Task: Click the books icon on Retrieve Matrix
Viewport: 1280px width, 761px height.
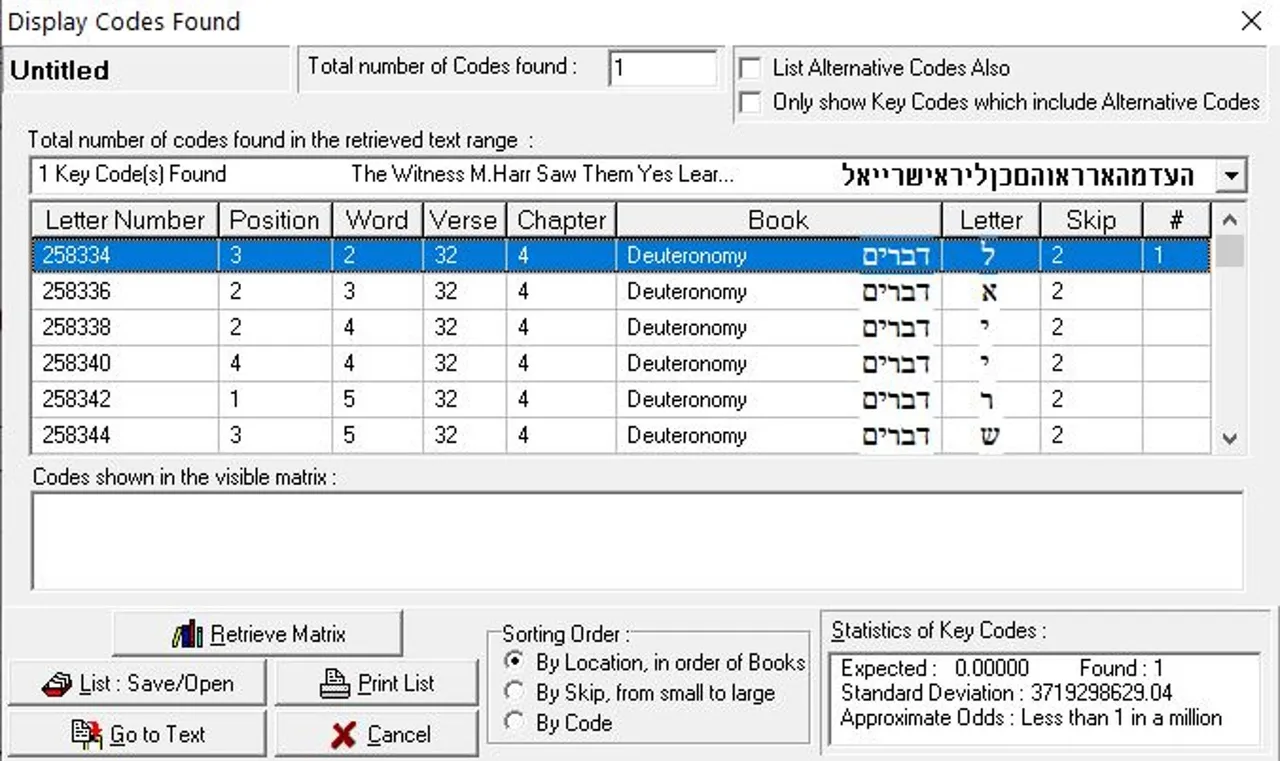Action: tap(187, 634)
